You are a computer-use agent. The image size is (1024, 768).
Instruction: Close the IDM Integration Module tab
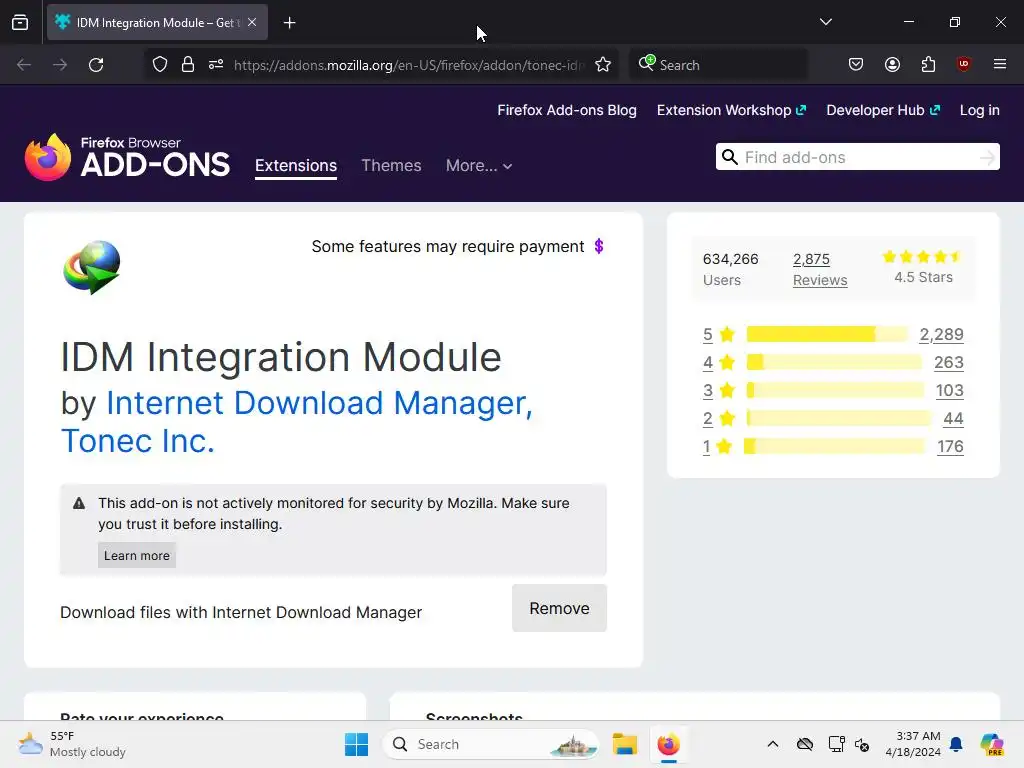coord(252,22)
